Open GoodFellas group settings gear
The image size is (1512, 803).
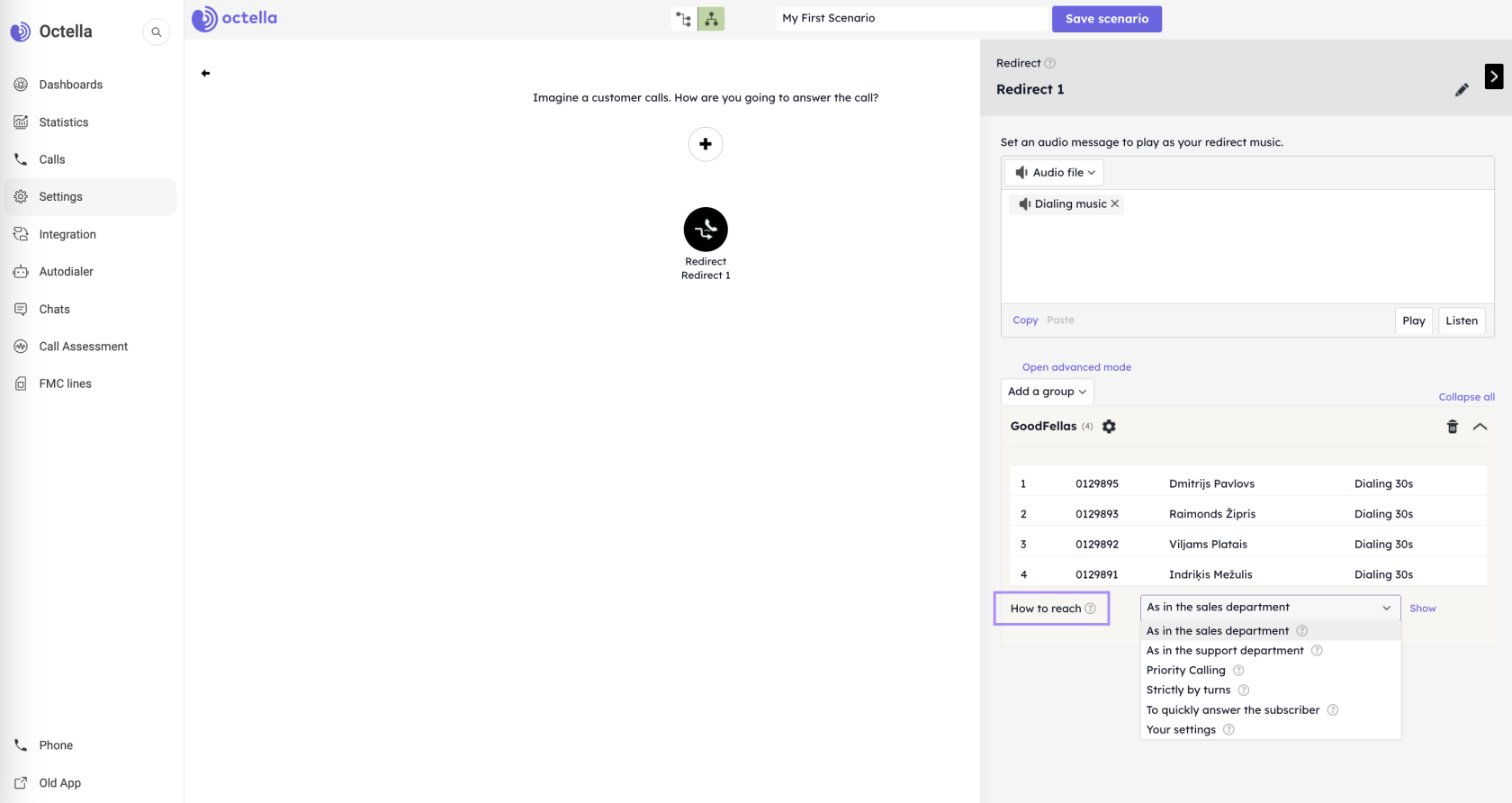tap(1109, 427)
